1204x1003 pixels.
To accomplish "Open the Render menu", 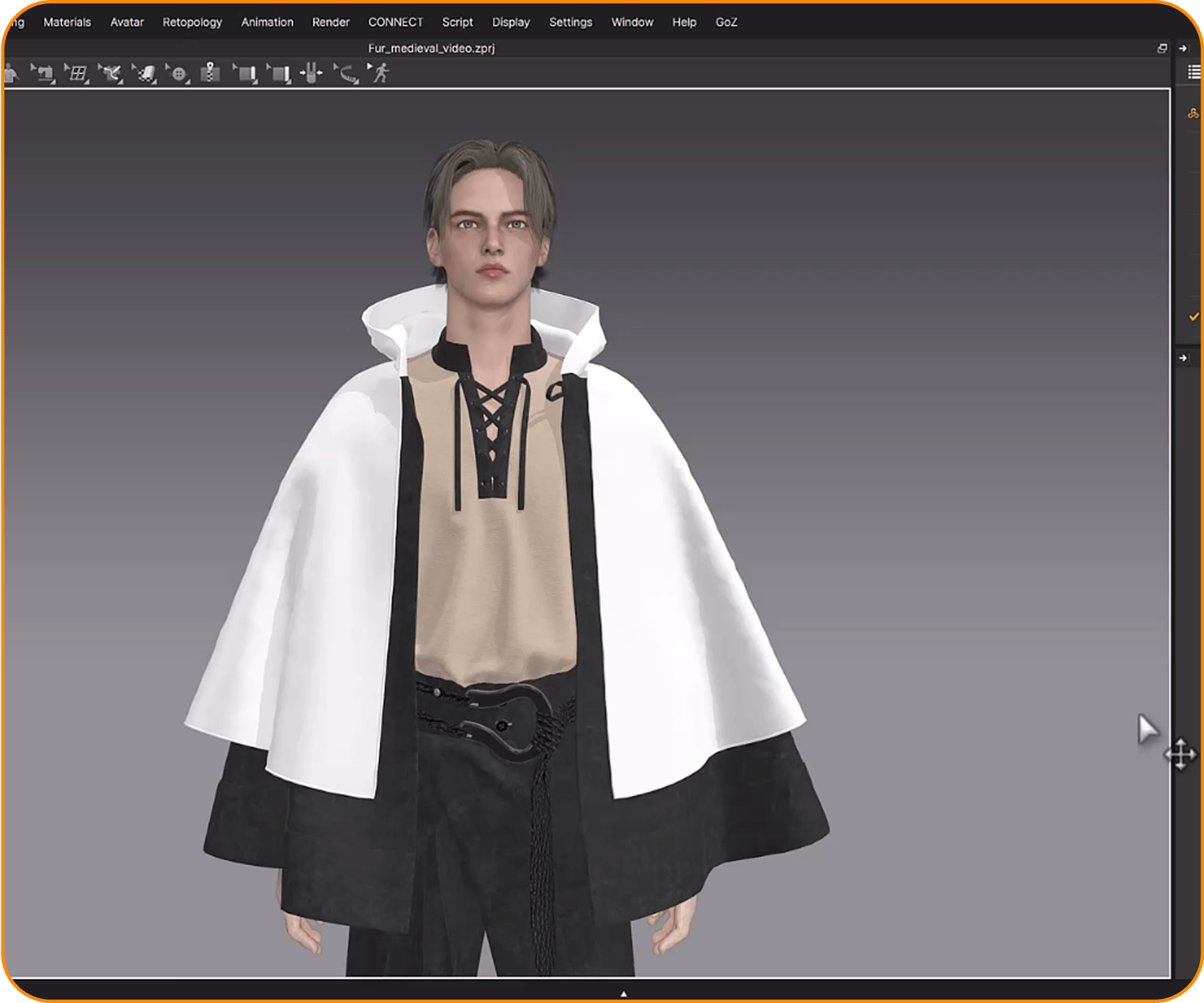I will pyautogui.click(x=330, y=22).
